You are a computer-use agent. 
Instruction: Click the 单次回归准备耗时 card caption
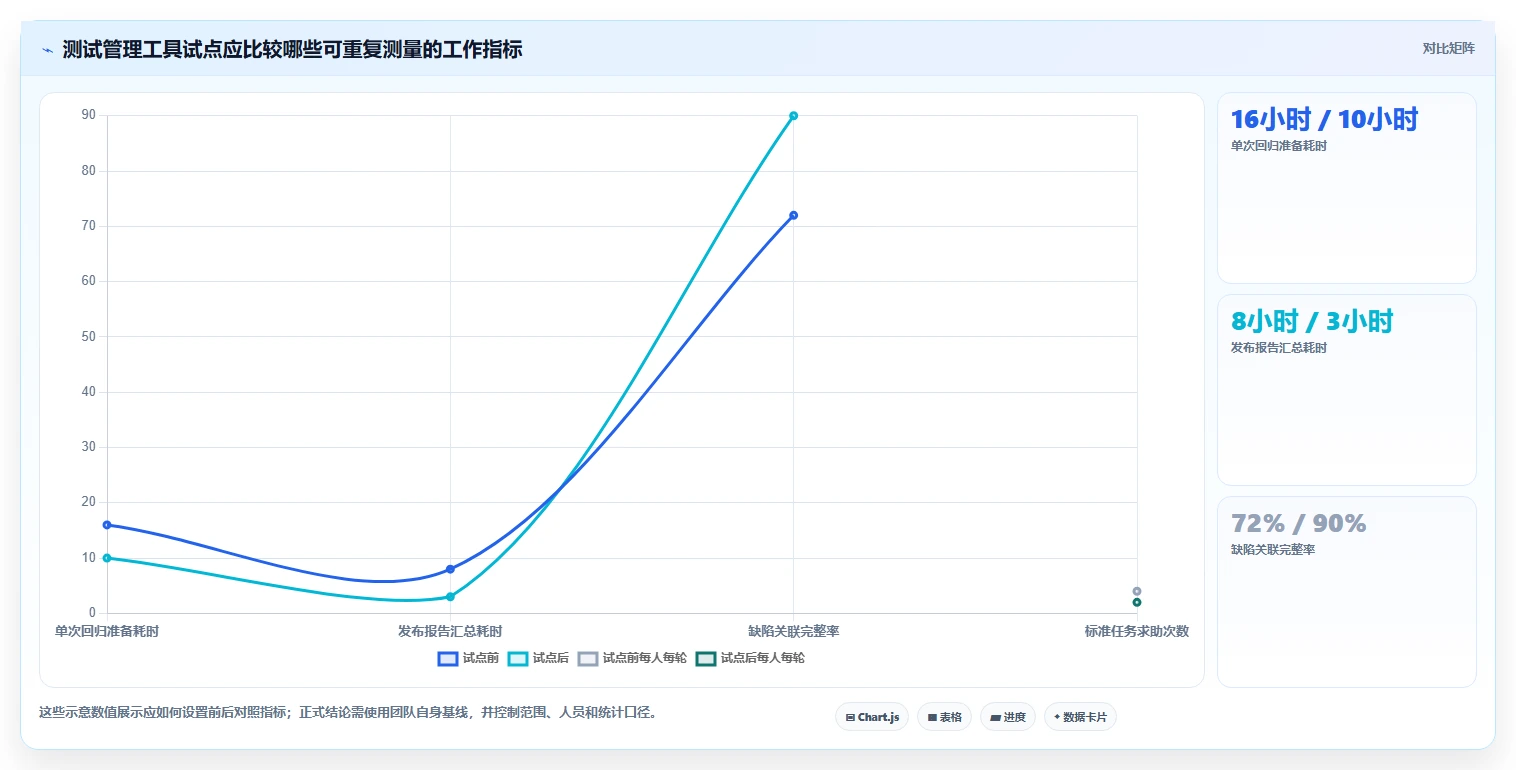[x=1279, y=146]
